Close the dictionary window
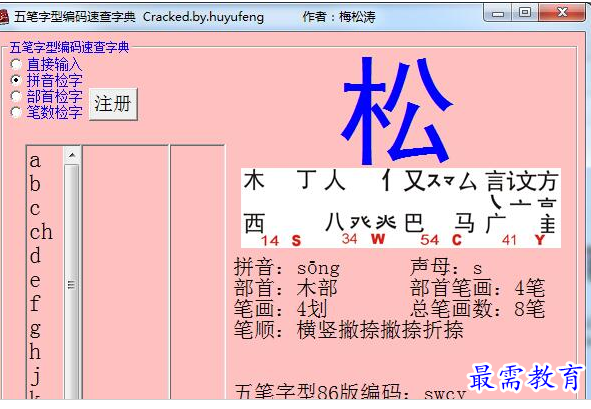 point(563,12)
